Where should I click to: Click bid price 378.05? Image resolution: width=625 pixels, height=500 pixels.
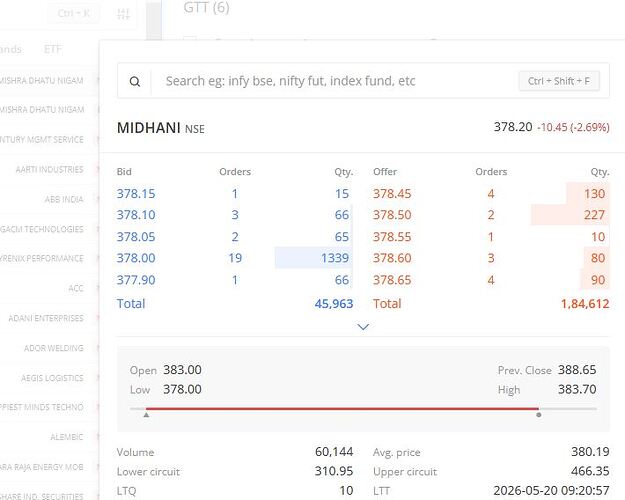pyautogui.click(x=136, y=237)
